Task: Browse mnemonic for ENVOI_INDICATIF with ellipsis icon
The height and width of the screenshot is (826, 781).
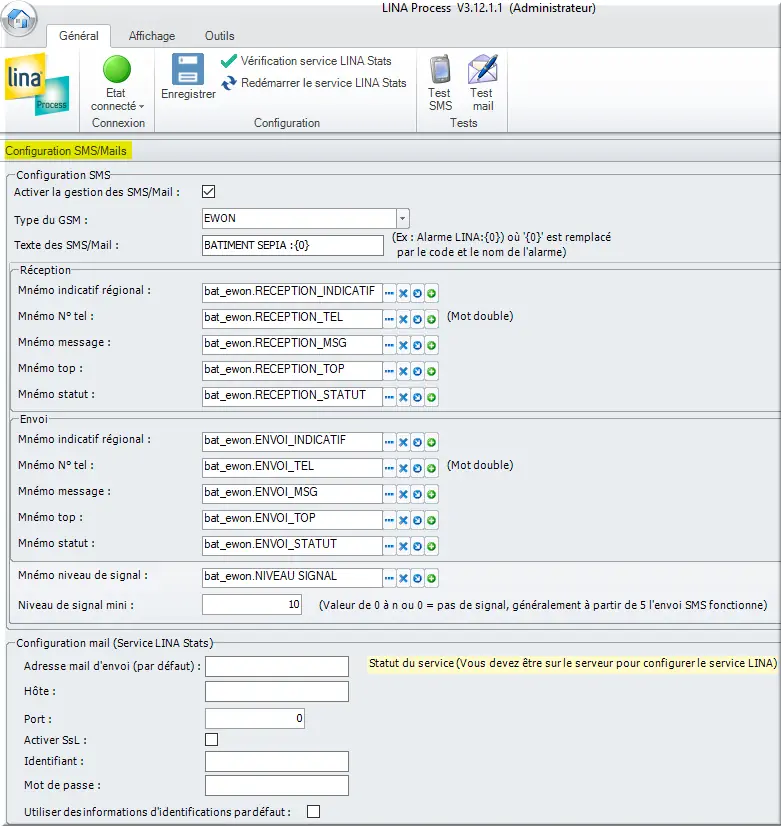Action: [x=389, y=442]
